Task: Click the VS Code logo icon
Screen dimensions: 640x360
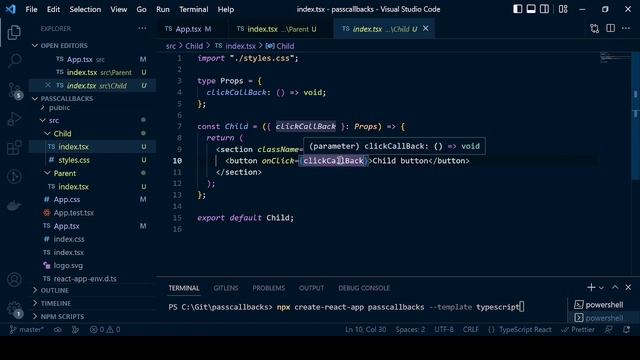Action: (11, 9)
